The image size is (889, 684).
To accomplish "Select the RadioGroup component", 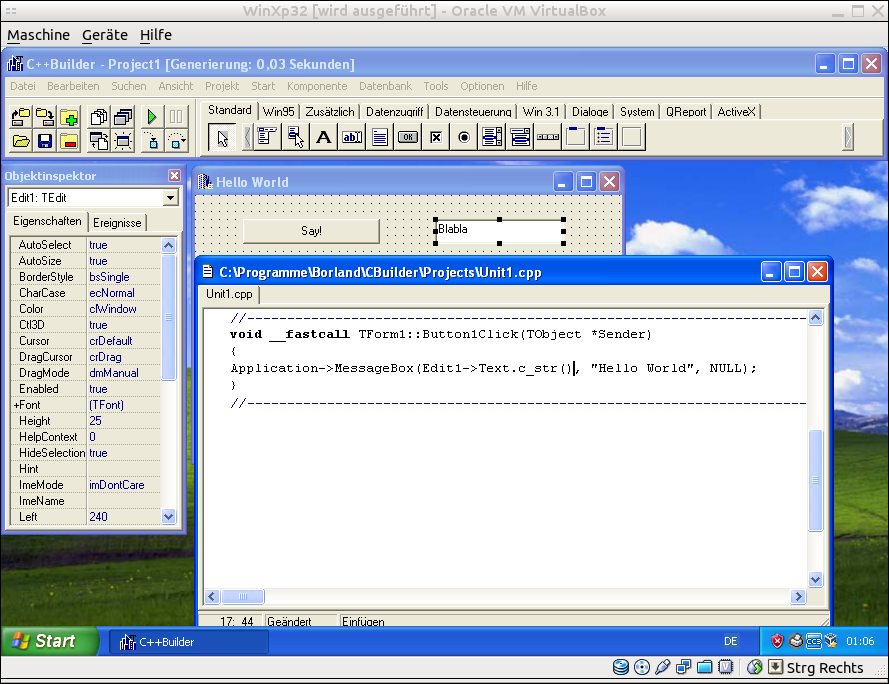I will pyautogui.click(x=604, y=137).
